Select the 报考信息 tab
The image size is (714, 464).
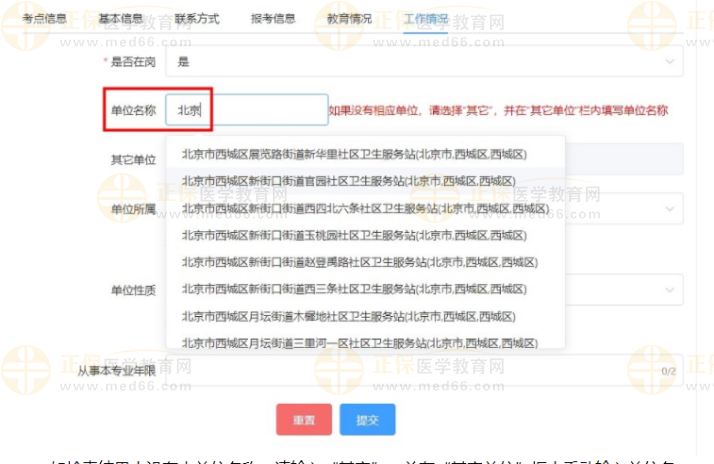pyautogui.click(x=272, y=19)
